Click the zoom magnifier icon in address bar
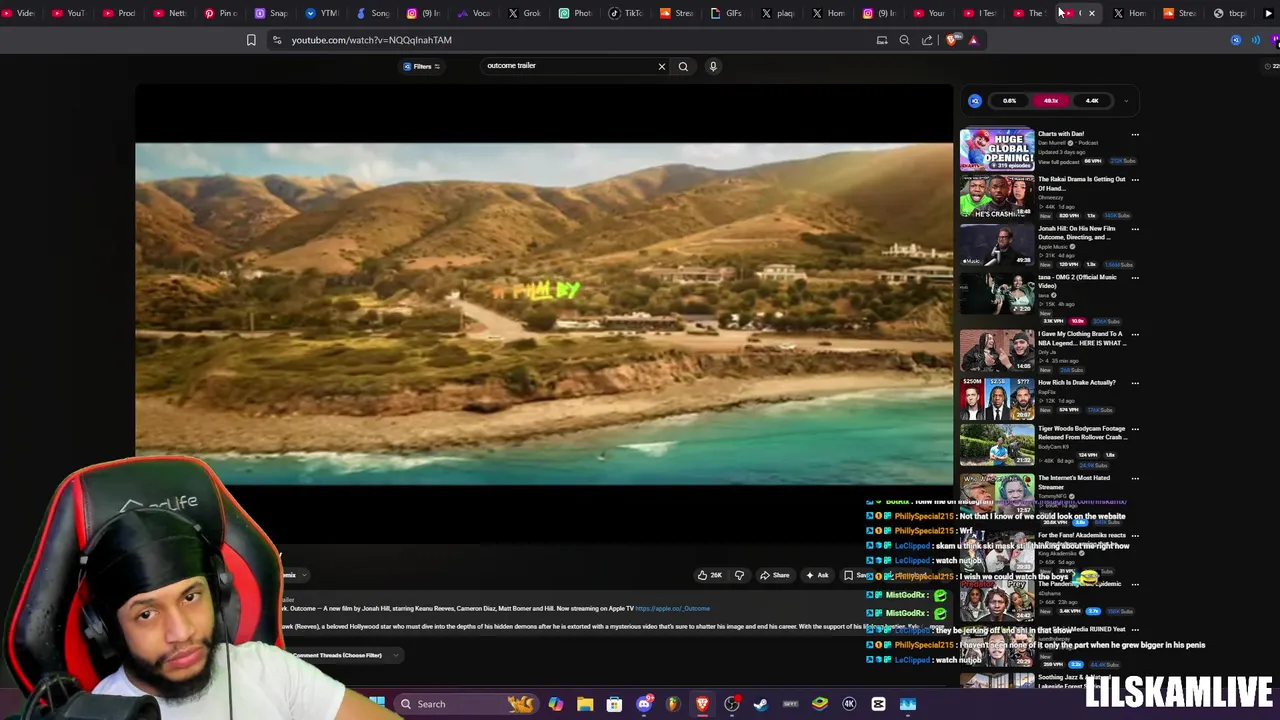Screen dimensions: 1280x720 tap(904, 40)
